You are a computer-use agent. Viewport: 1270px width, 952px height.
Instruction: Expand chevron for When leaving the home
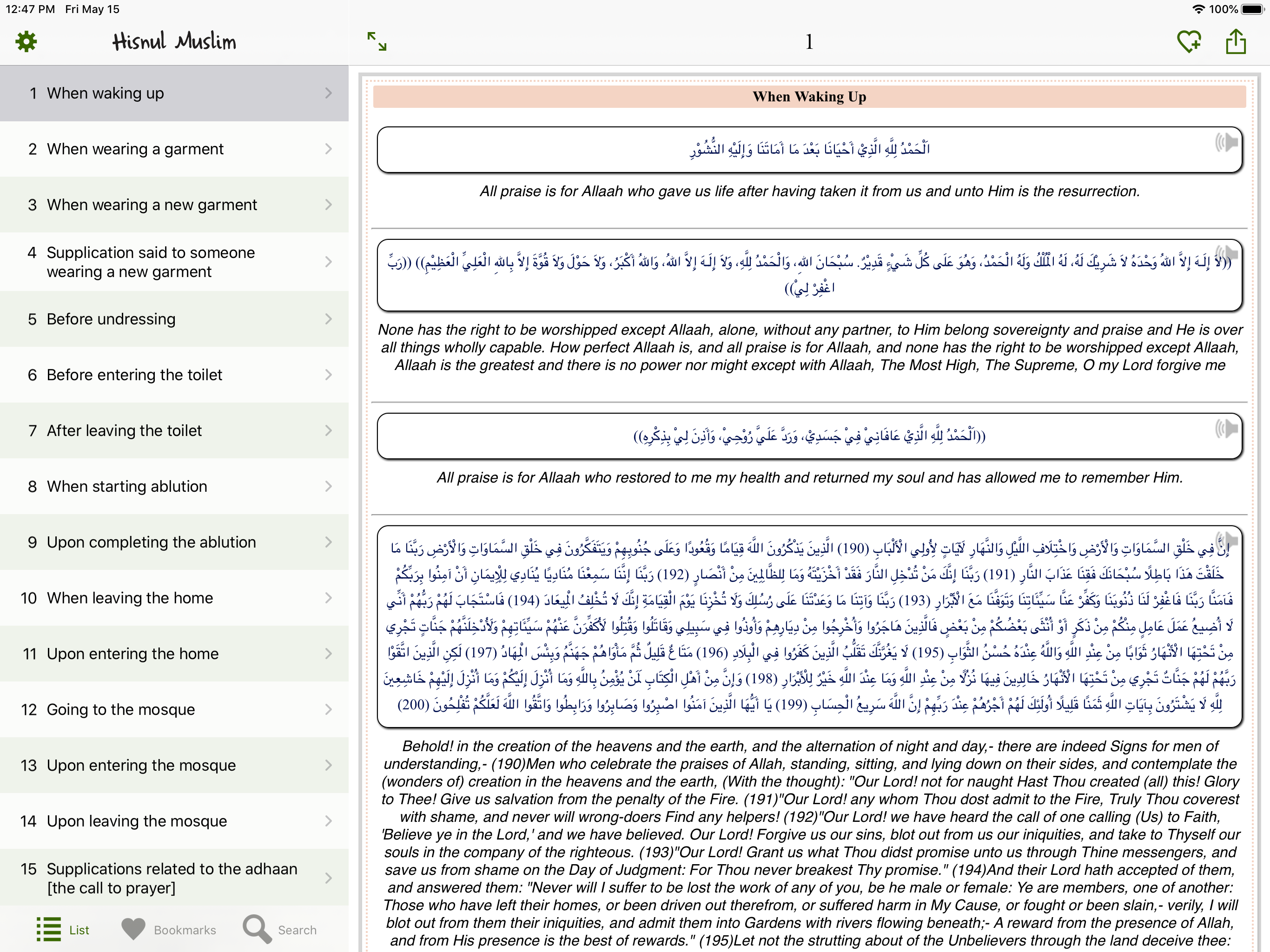coord(328,598)
